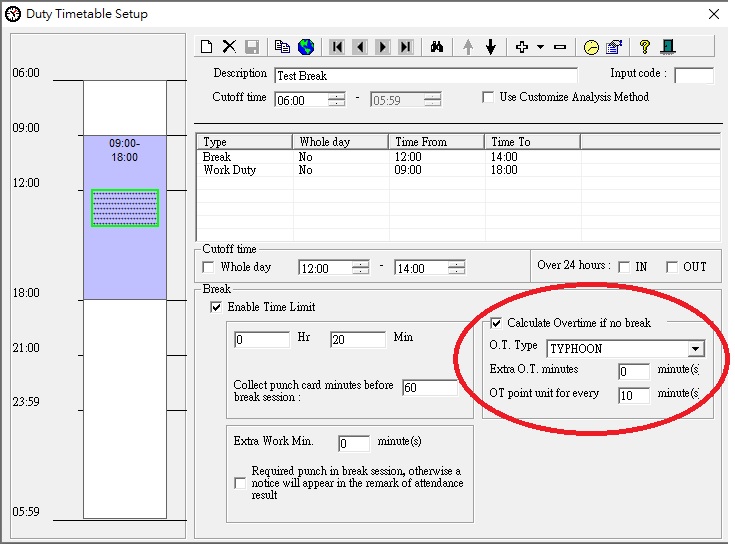Click the Collect punch card minutes field
Viewport: 735px width, 552px height.
click(430, 388)
